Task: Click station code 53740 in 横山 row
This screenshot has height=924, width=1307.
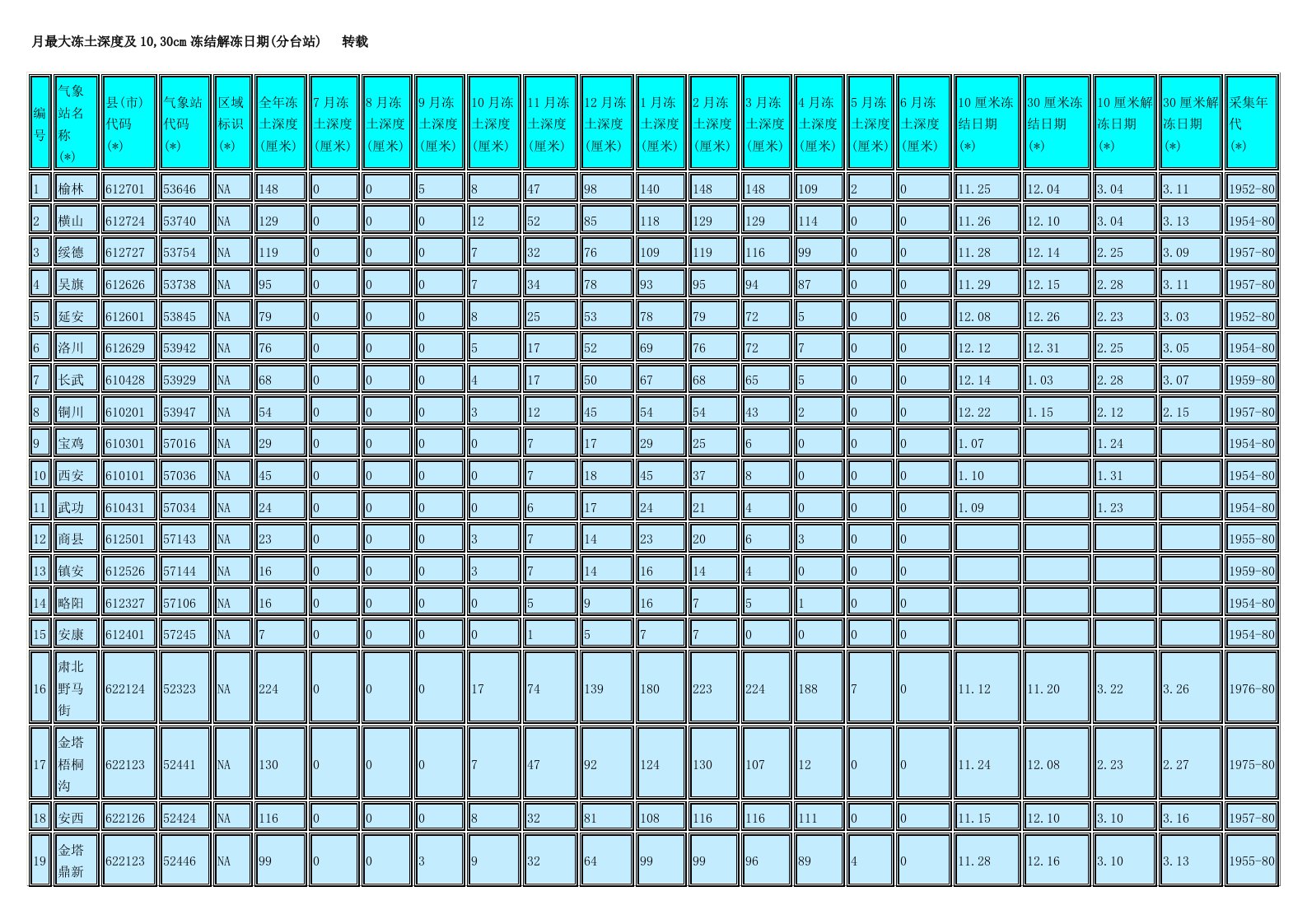Action: pyautogui.click(x=180, y=221)
